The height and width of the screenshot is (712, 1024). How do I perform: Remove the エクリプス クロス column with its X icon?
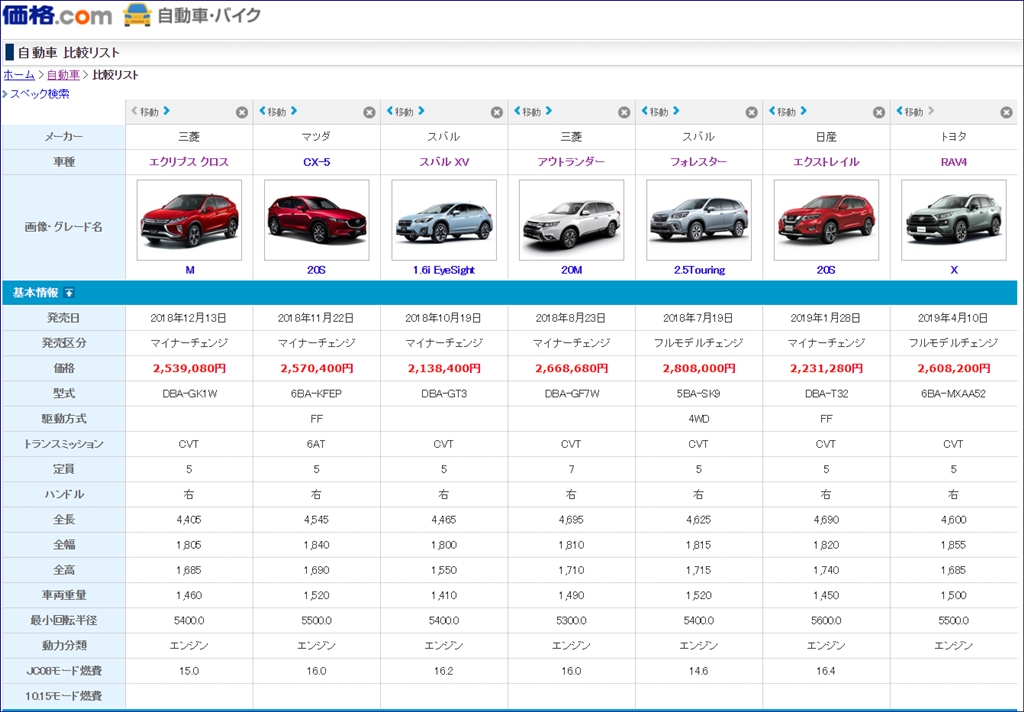pyautogui.click(x=242, y=112)
